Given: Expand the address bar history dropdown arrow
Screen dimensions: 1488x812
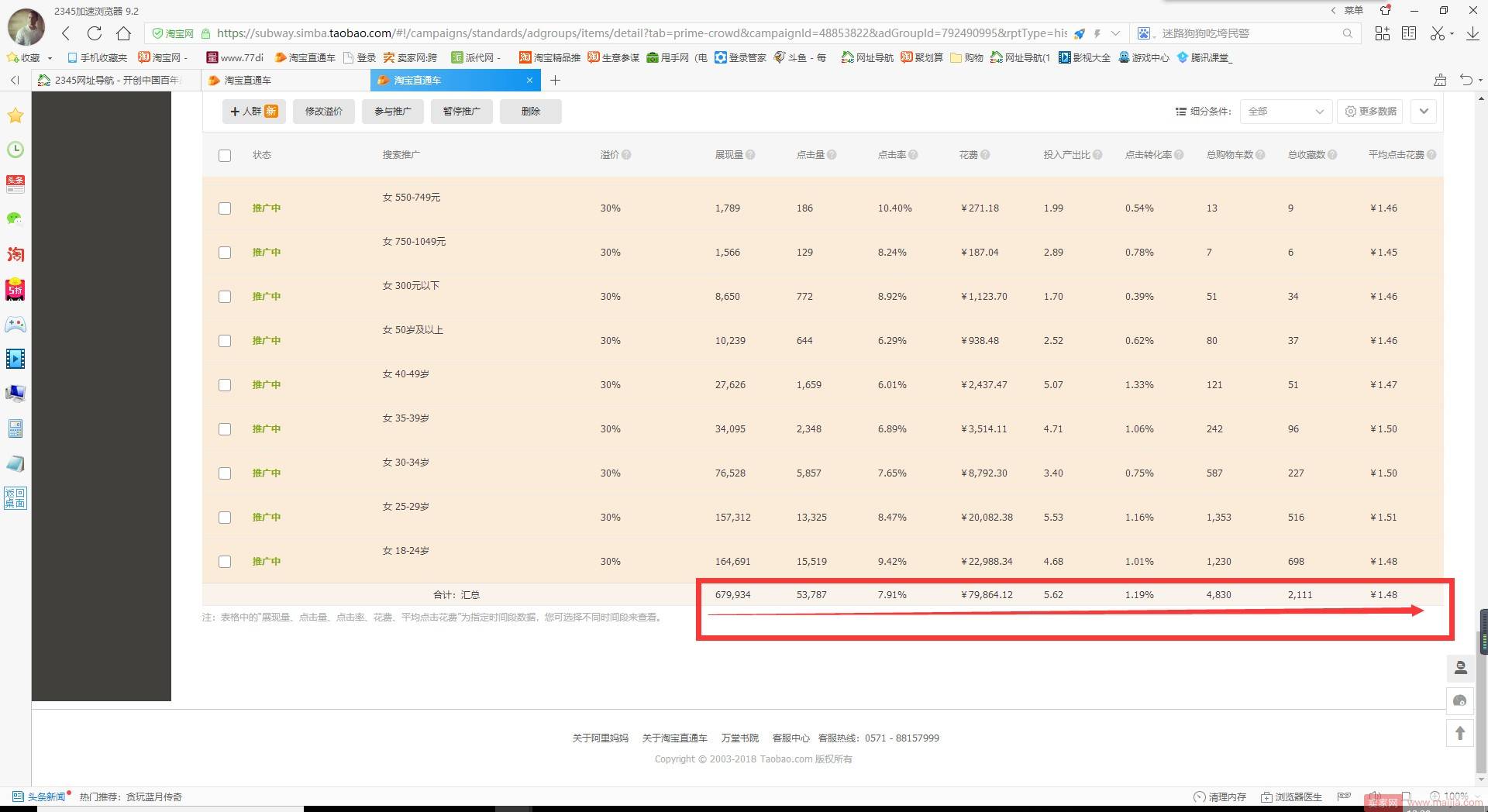Looking at the screenshot, I should (x=1115, y=33).
